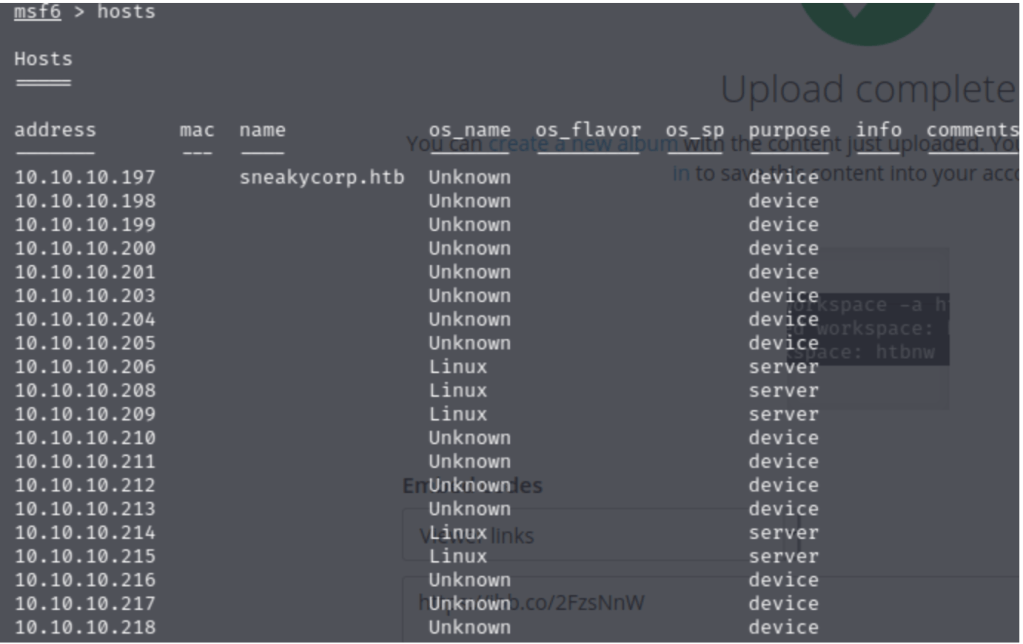Select the 10.10.10.214 address entry
The image size is (1023, 644).
coord(85,532)
